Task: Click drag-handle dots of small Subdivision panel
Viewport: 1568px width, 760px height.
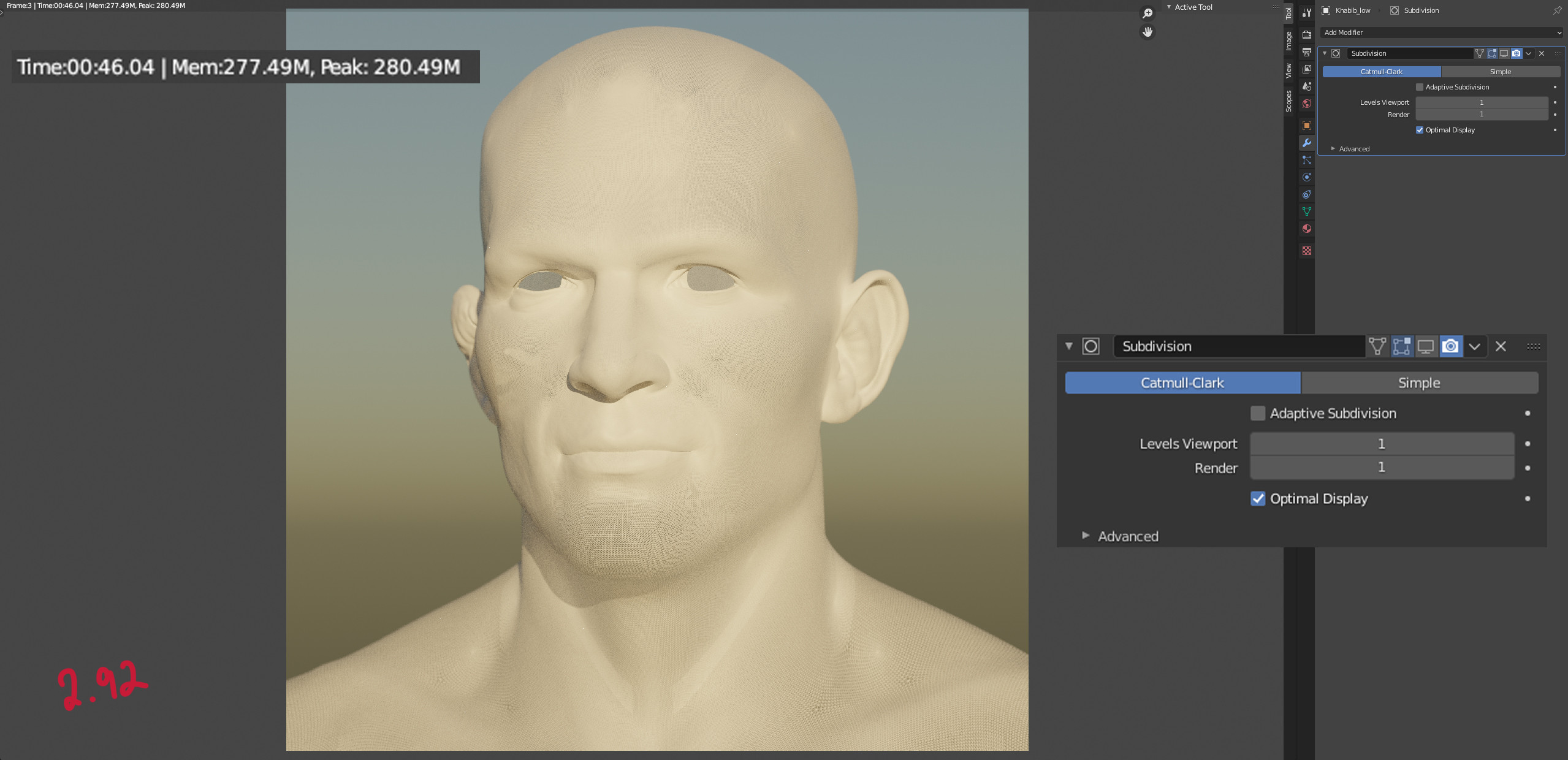Action: pyautogui.click(x=1558, y=53)
